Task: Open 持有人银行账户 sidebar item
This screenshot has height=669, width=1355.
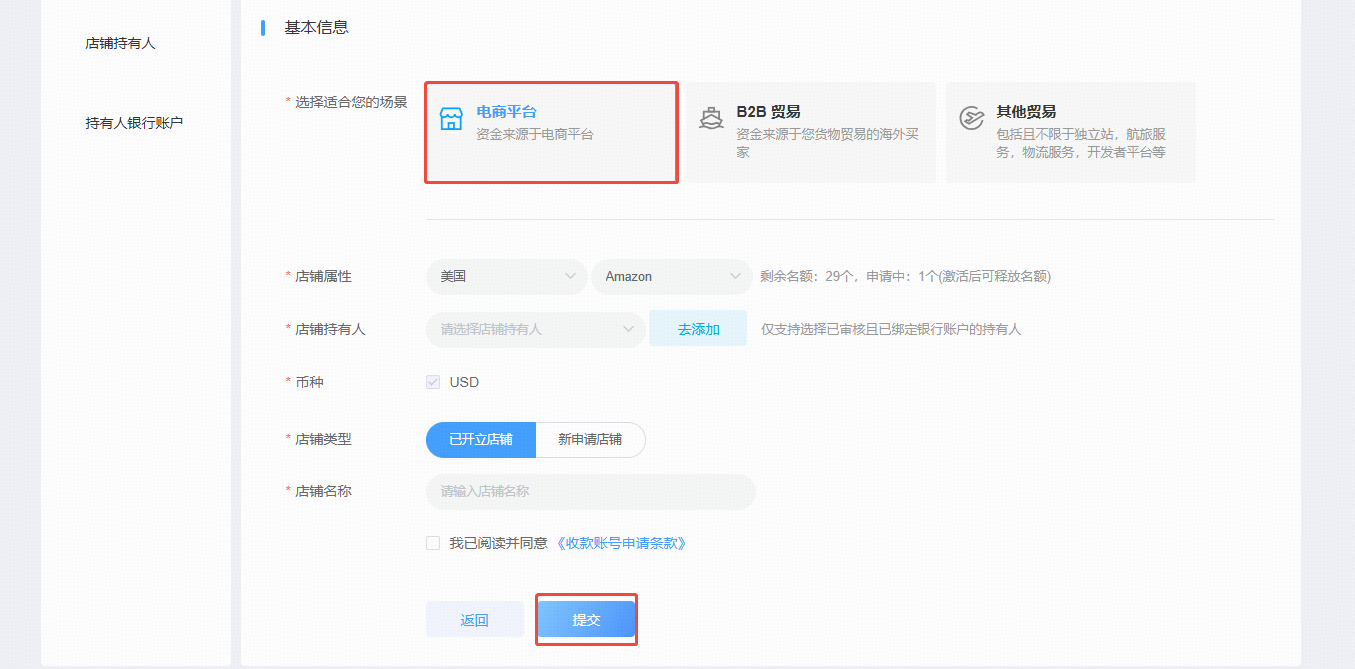Action: click(134, 123)
